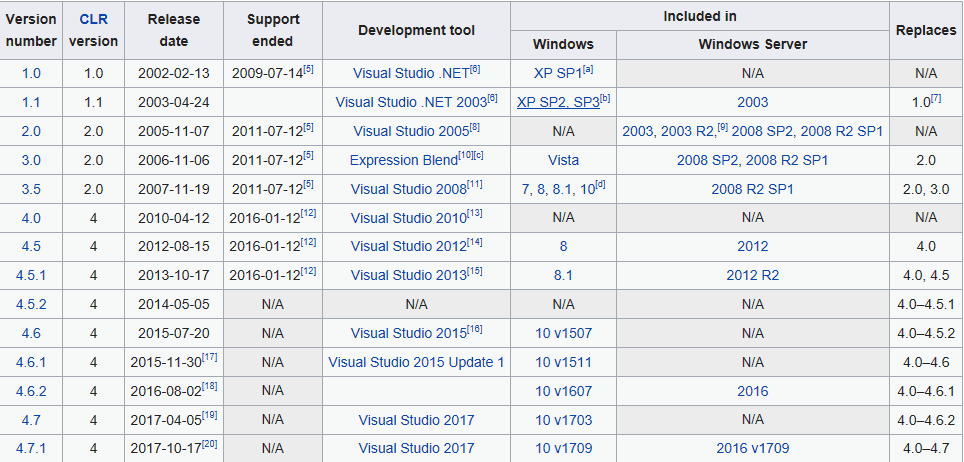
Task: Open version 4.5.1 link in Version number column
Action: (x=31, y=275)
